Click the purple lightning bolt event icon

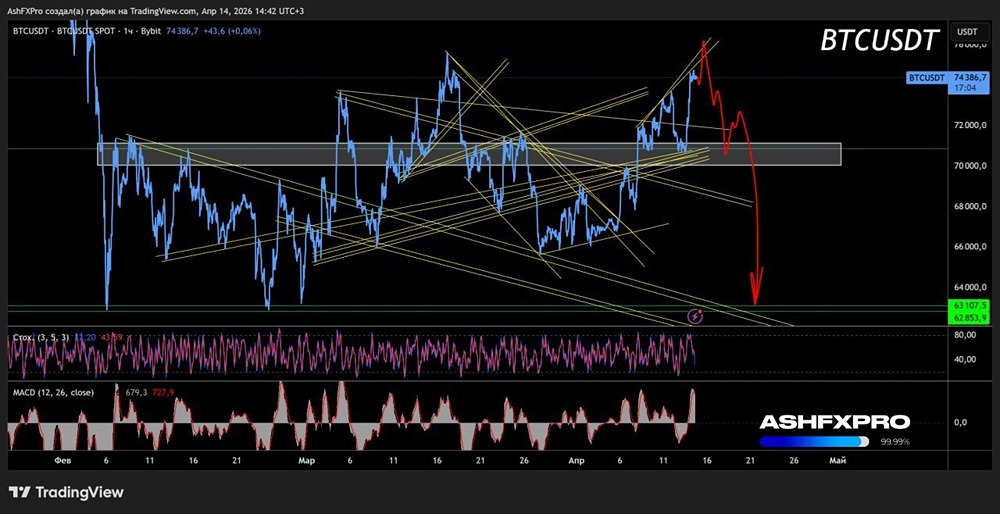pos(695,316)
